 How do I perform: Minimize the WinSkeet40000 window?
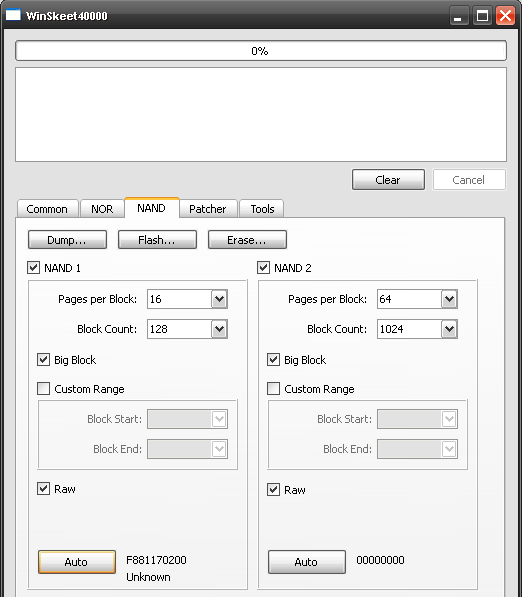458,16
